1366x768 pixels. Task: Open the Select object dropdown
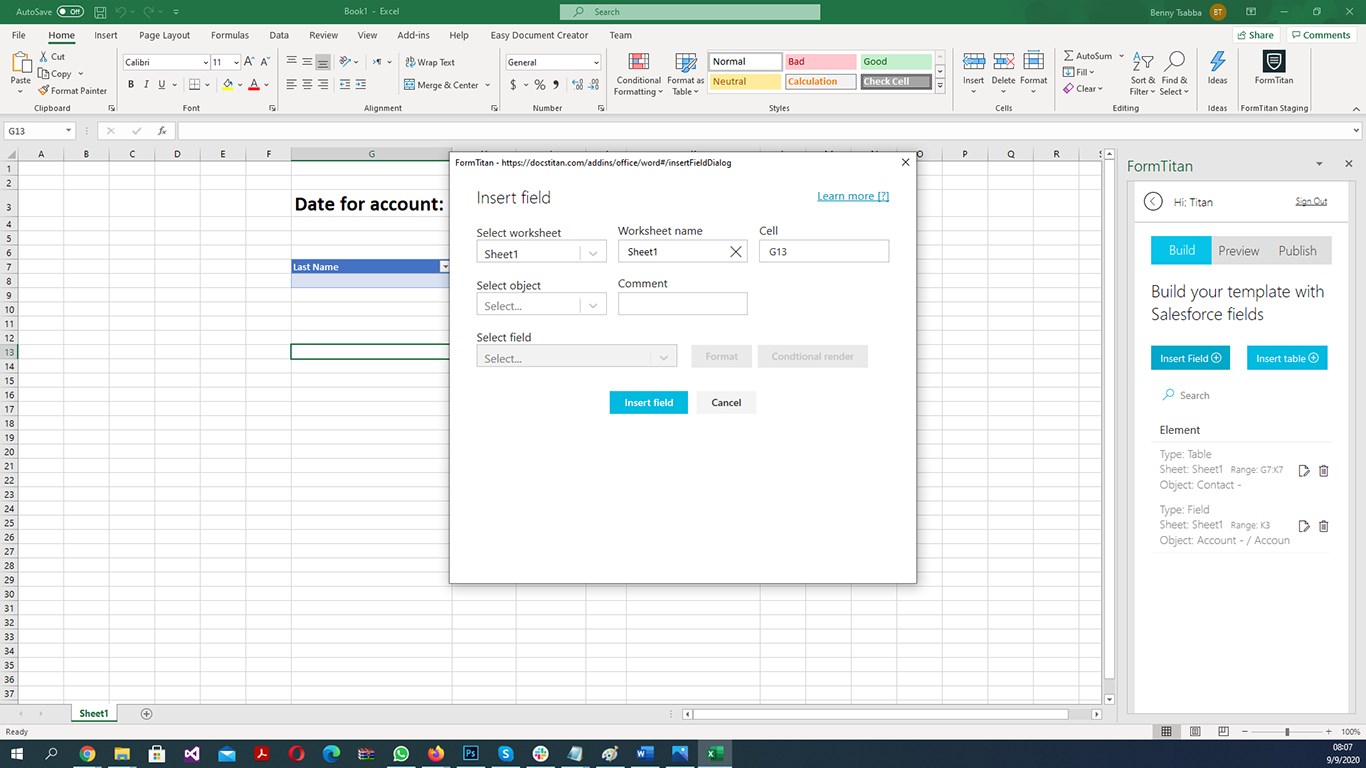click(541, 306)
